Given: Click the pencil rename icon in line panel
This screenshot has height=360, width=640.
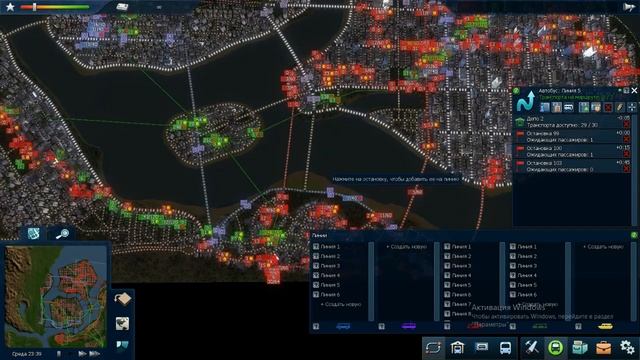Looking at the screenshot, I should coord(620,107).
